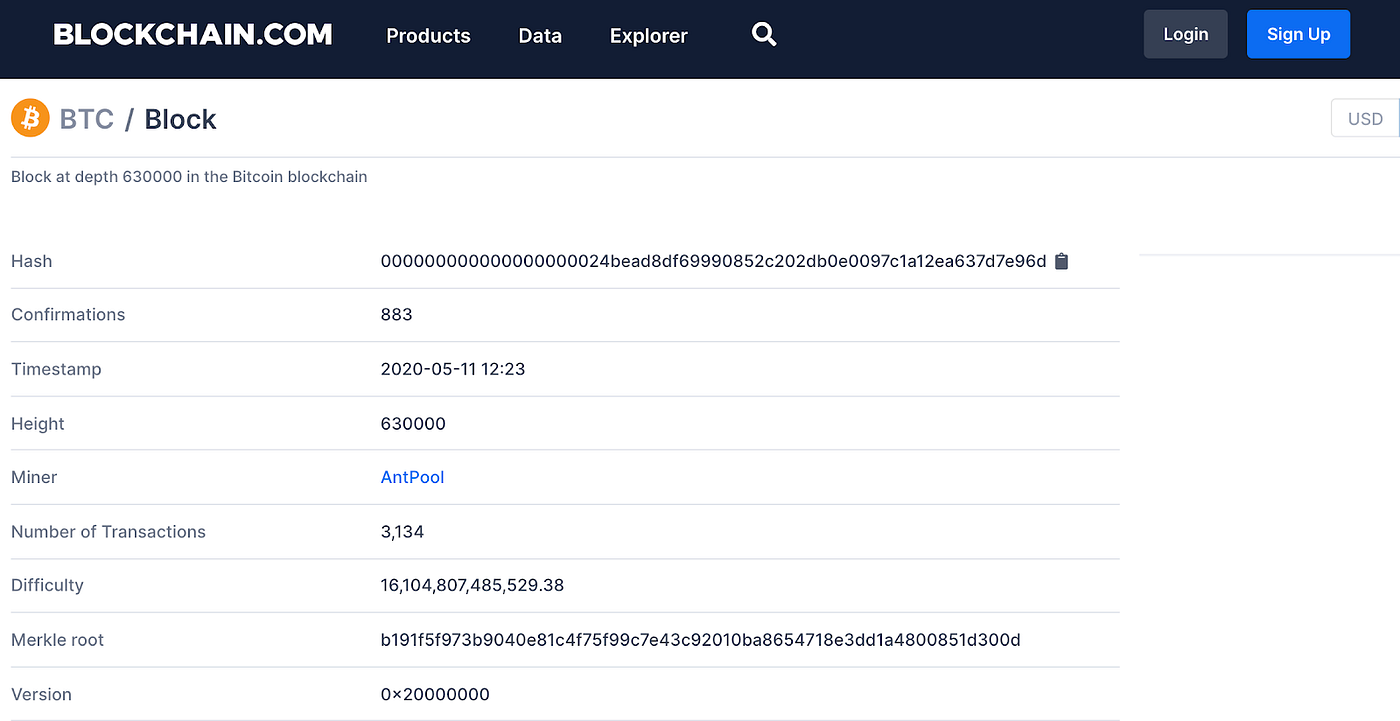Select the block hash value text

pos(713,261)
